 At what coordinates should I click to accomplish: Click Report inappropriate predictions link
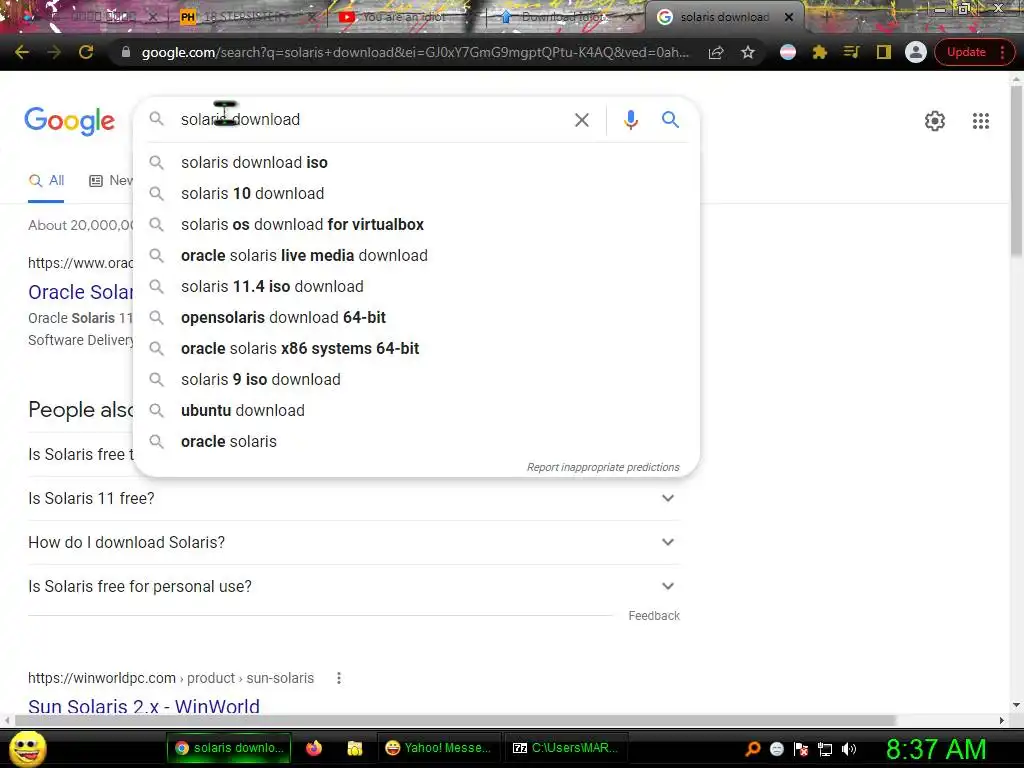[603, 467]
